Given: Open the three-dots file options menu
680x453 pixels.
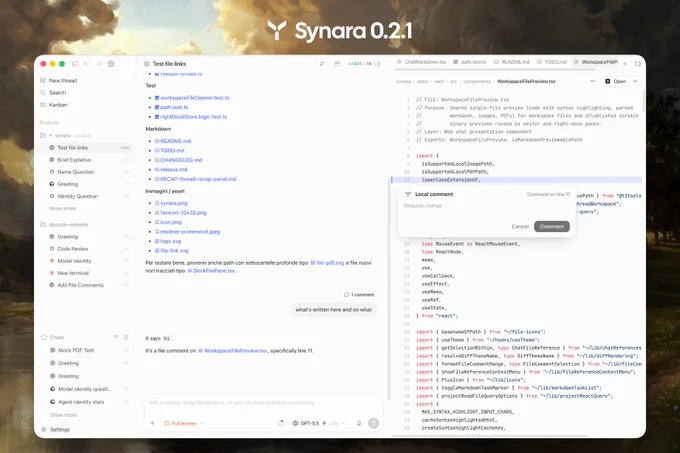Looking at the screenshot, I should [x=593, y=81].
